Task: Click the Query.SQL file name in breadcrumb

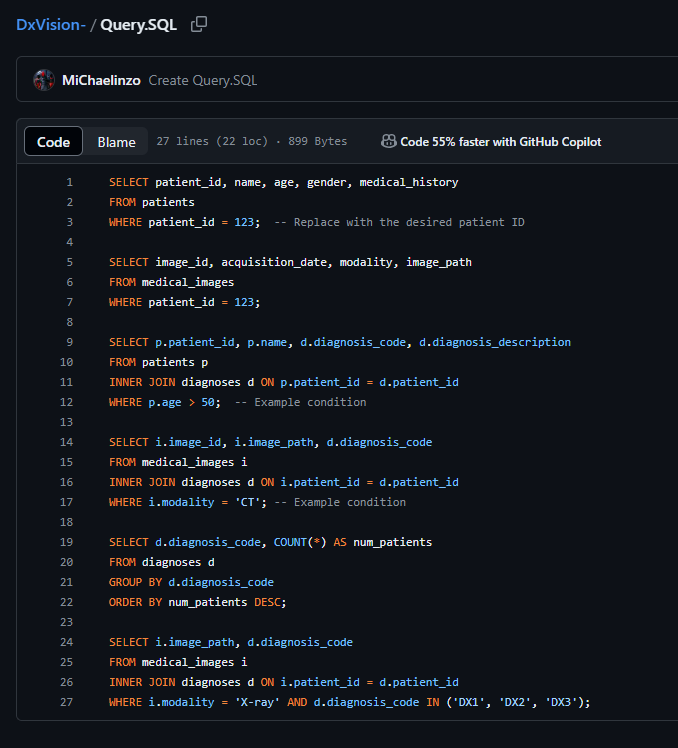Action: tap(138, 24)
